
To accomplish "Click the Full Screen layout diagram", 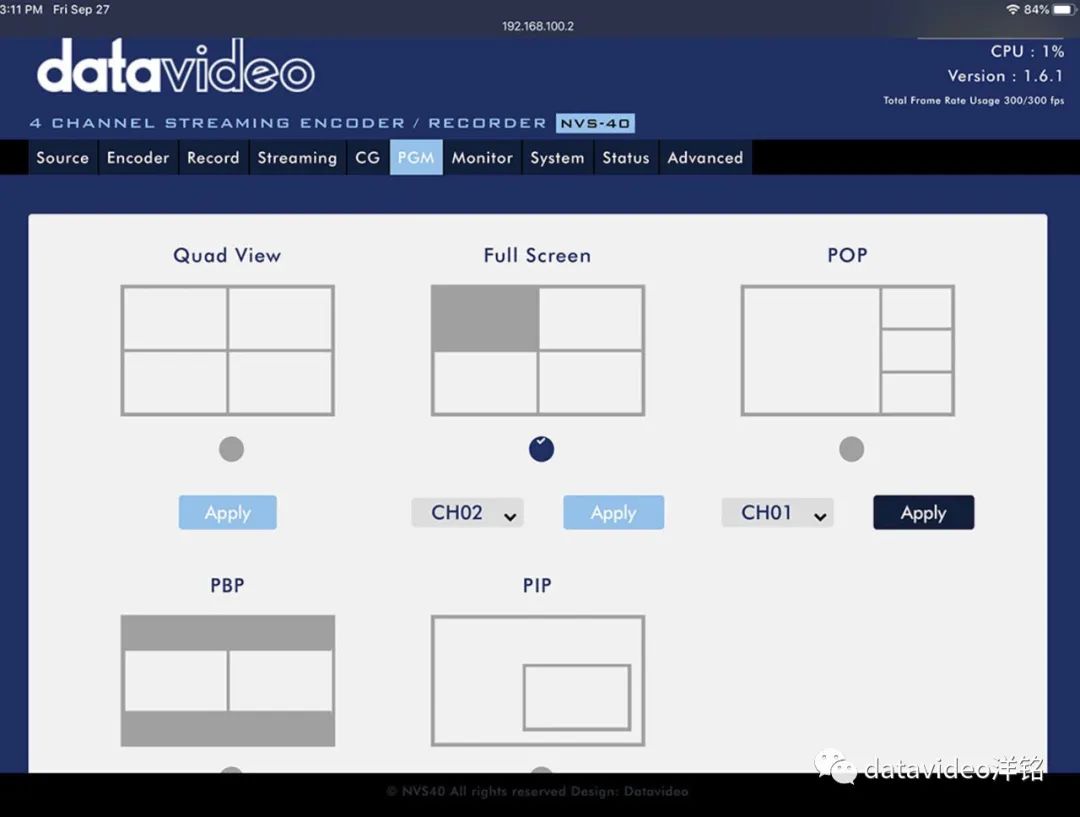I will pyautogui.click(x=537, y=350).
